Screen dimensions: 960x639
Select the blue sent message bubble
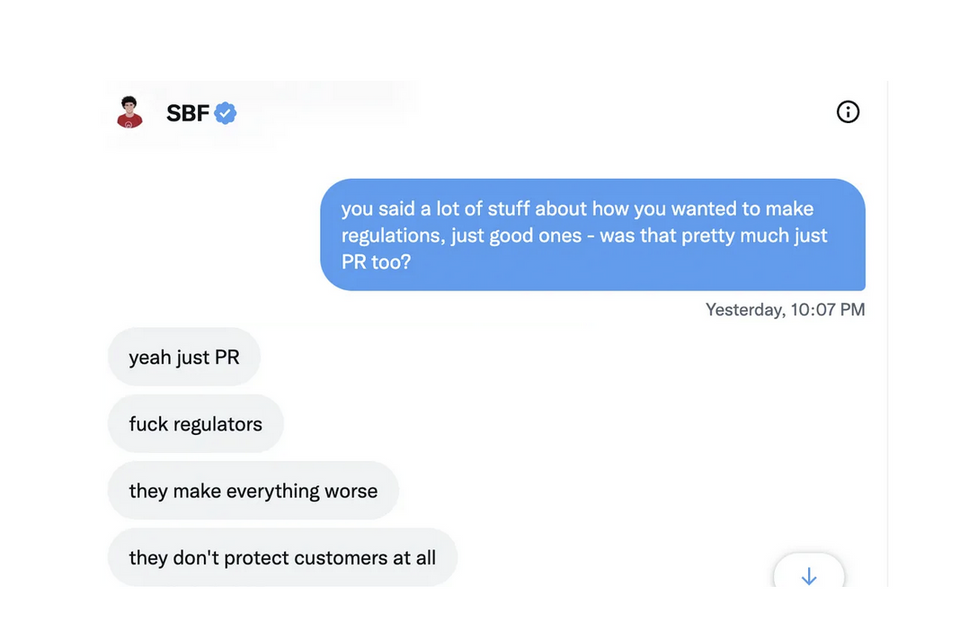(x=592, y=235)
